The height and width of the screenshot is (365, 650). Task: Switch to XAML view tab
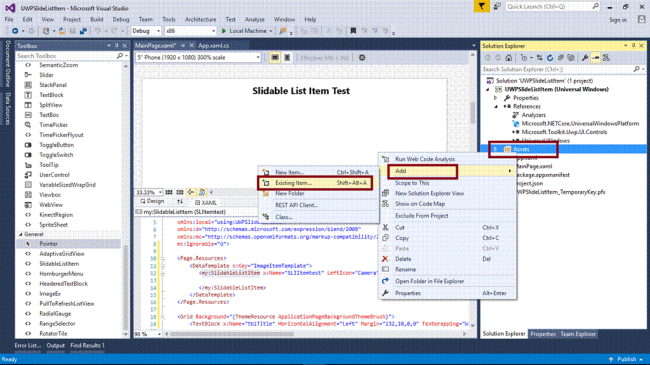point(206,202)
